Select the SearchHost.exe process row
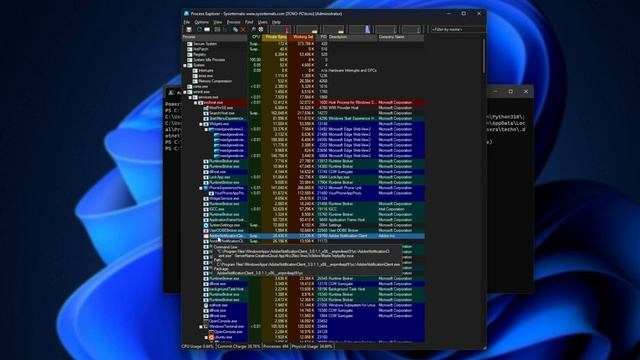This screenshot has height=360, width=640. pos(303,113)
